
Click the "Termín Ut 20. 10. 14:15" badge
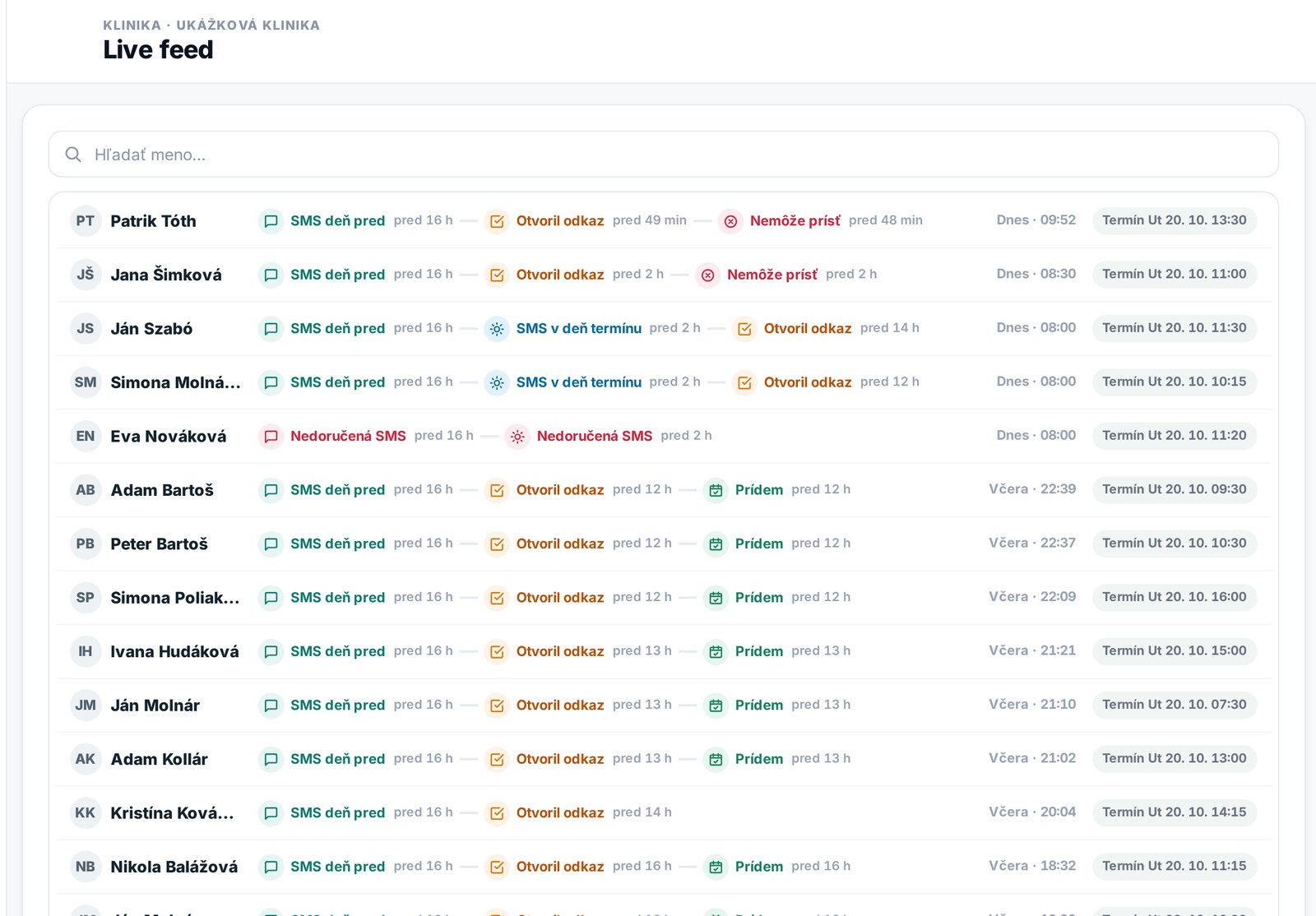click(1175, 812)
